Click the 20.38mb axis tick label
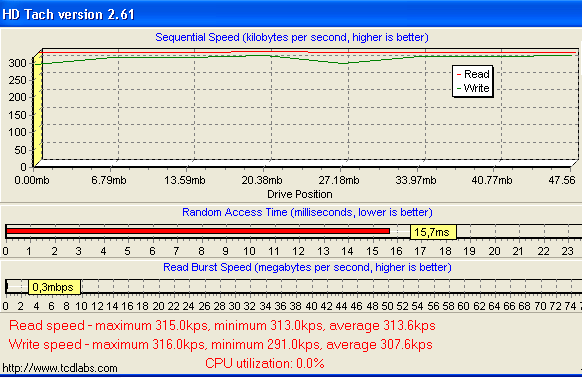The image size is (582, 378). pyautogui.click(x=262, y=180)
